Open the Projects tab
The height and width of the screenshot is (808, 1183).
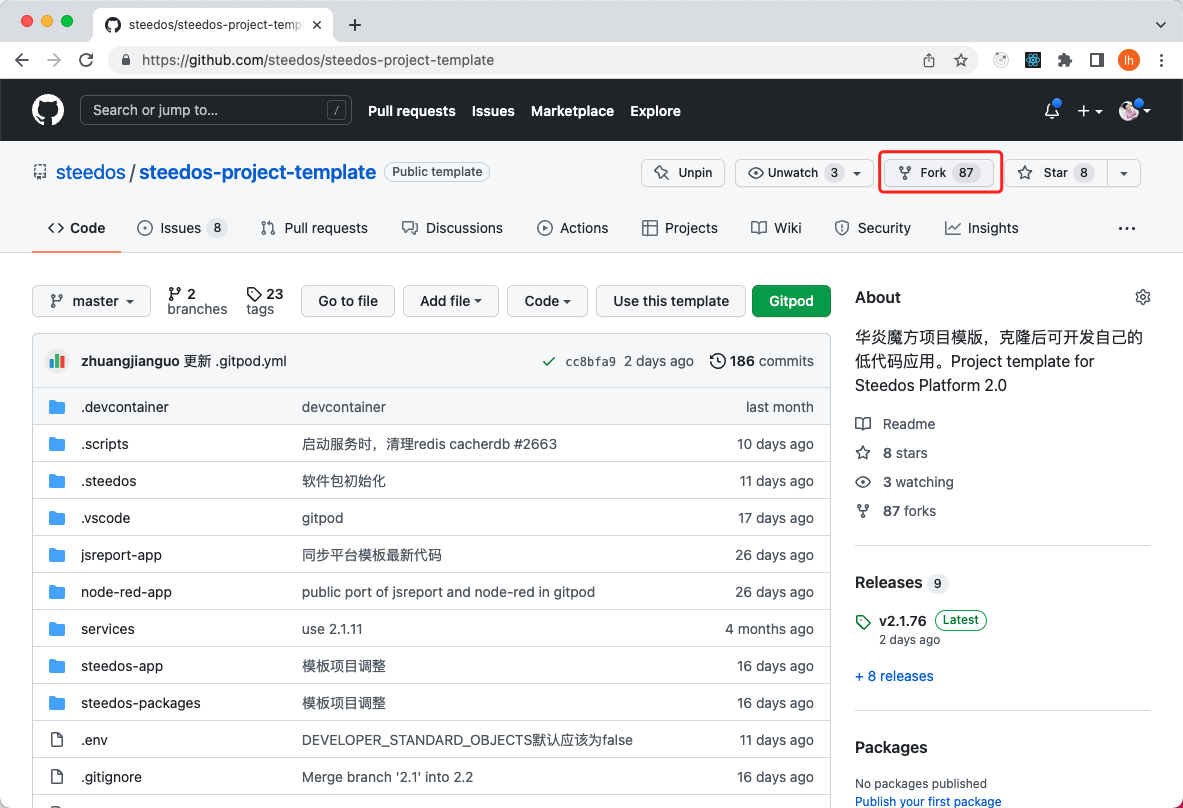(x=680, y=228)
